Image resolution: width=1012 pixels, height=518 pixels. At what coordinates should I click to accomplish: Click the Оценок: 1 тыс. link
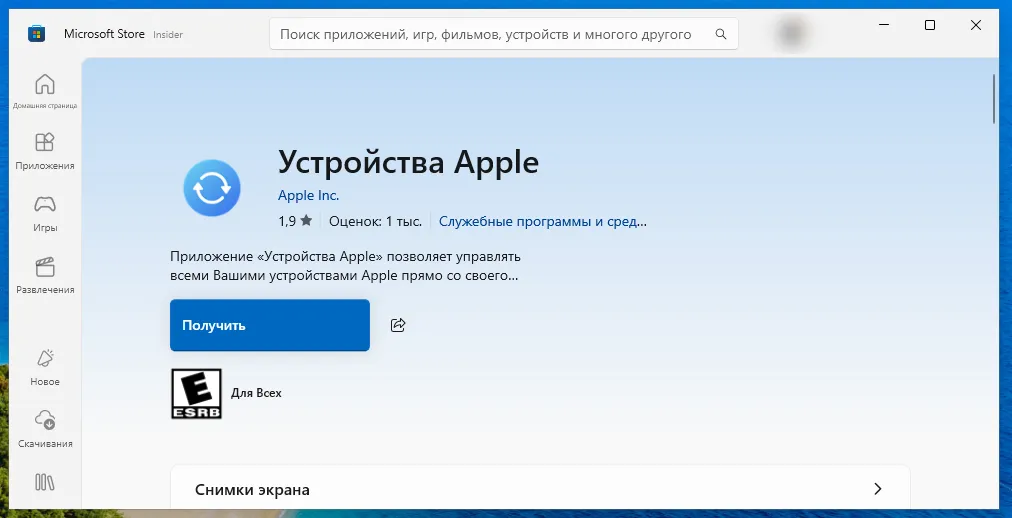coord(375,221)
